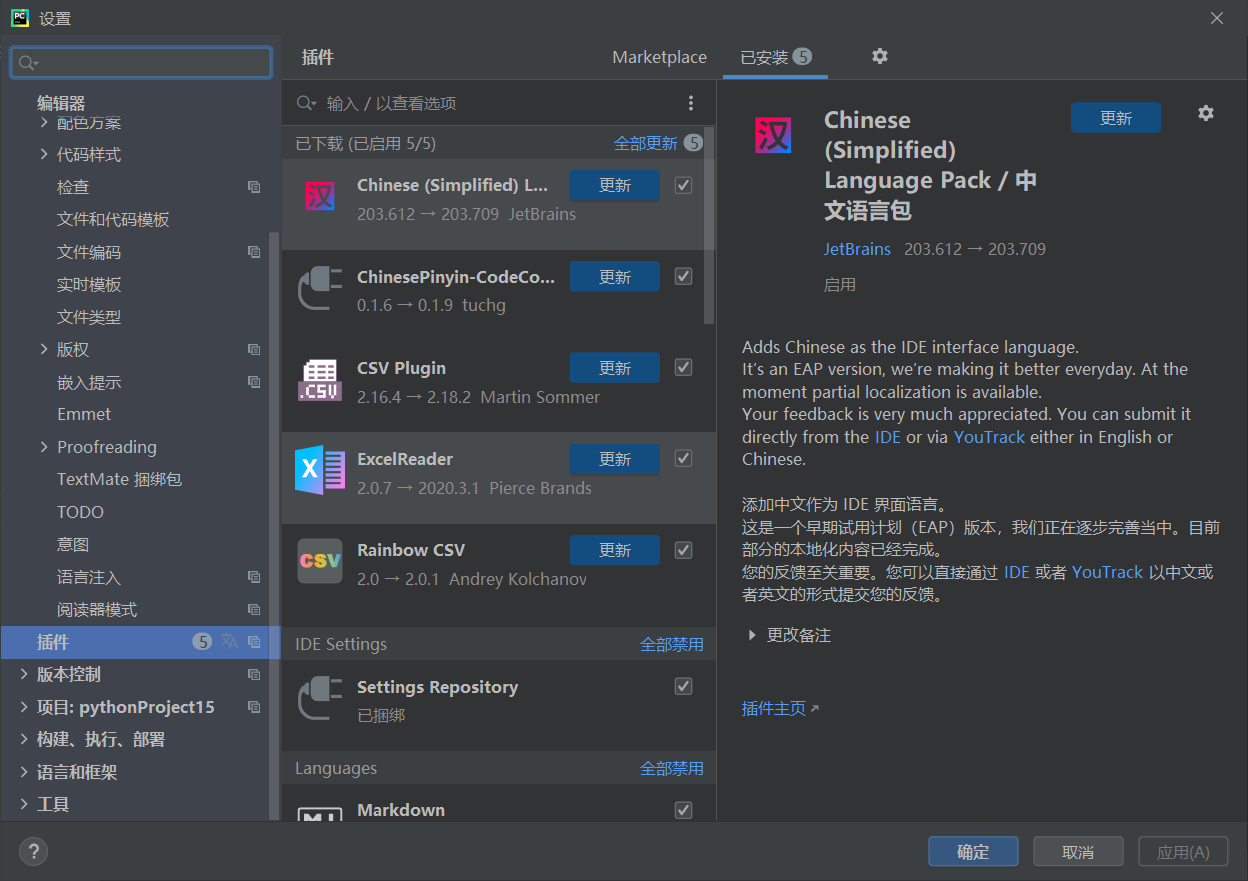
Task: Click the 确定 button
Action: [973, 852]
